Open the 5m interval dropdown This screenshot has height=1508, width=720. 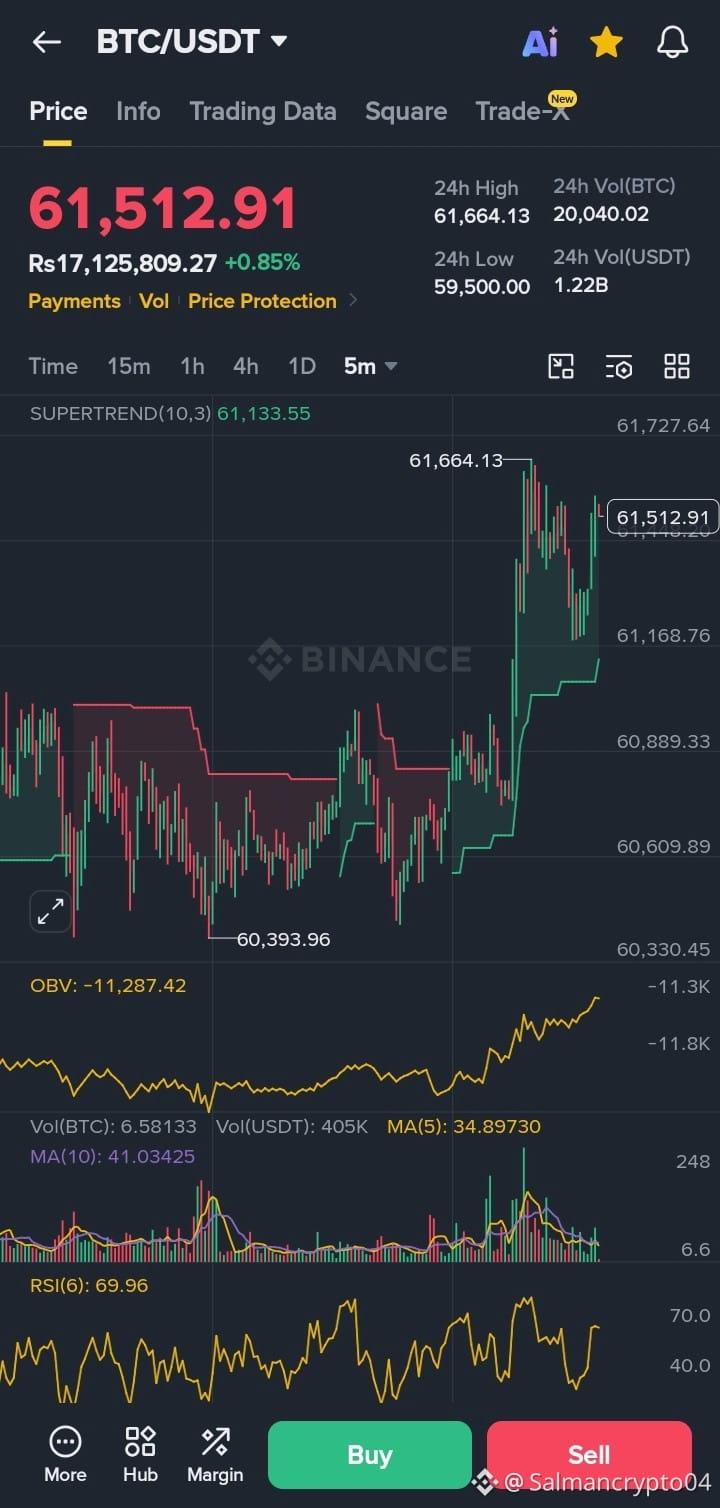coord(371,366)
